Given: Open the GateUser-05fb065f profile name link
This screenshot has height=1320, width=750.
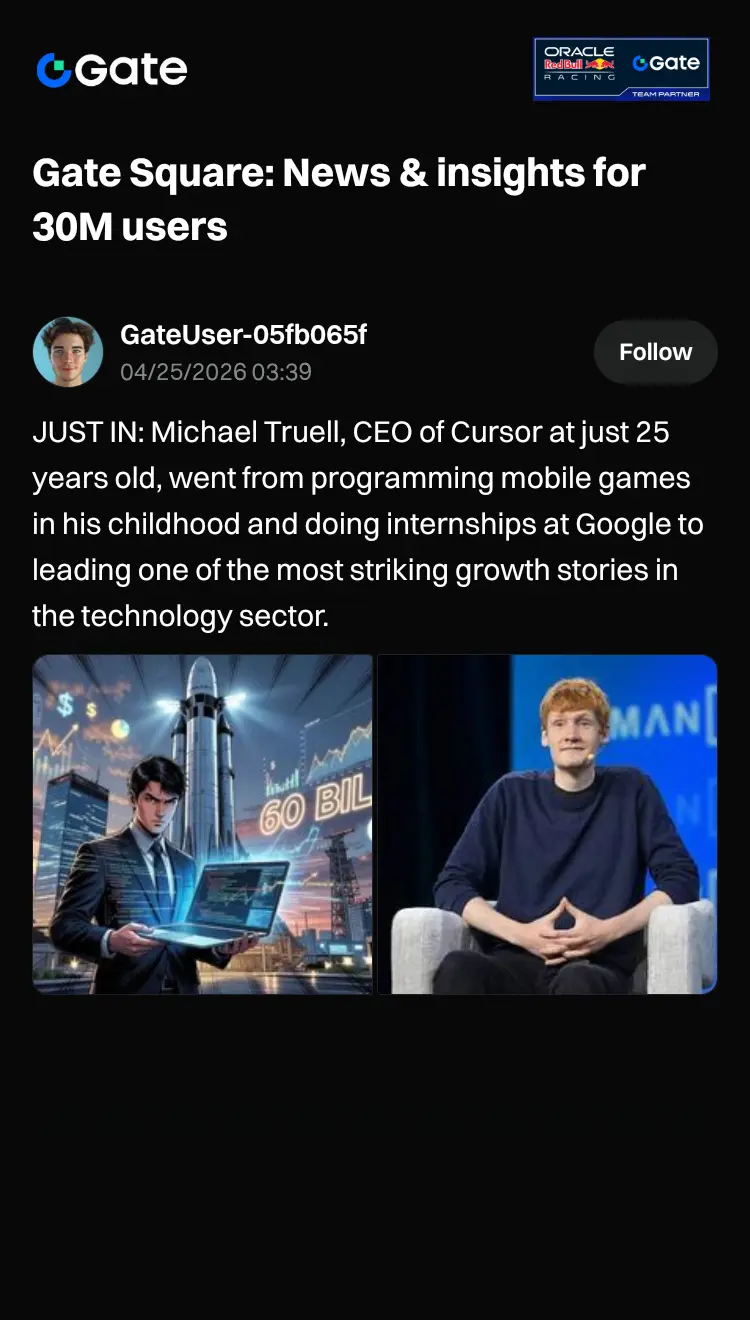Looking at the screenshot, I should [x=243, y=335].
